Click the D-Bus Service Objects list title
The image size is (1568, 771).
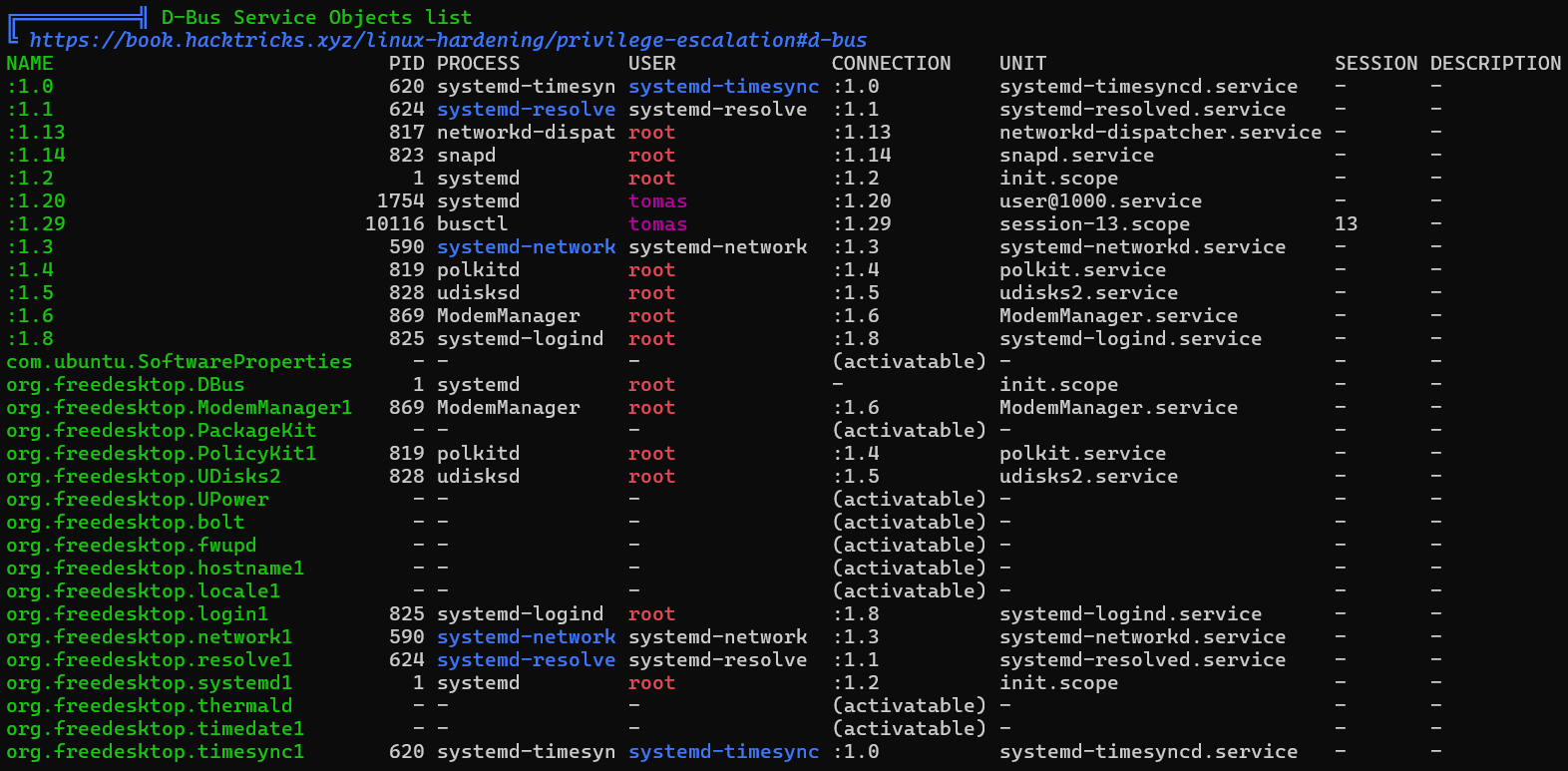point(317,17)
